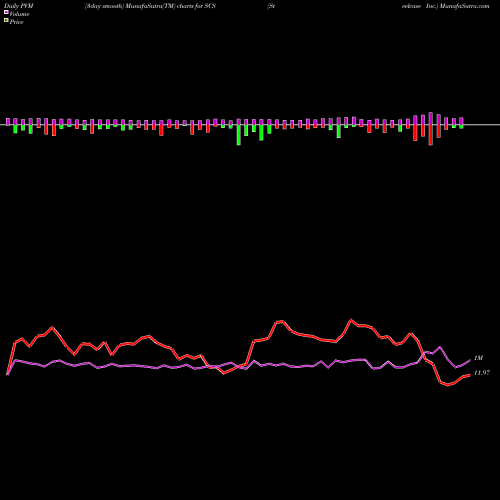The width and height of the screenshot is (500, 500).
Task: Click the 'Price' legend label
Action: (16, 22)
